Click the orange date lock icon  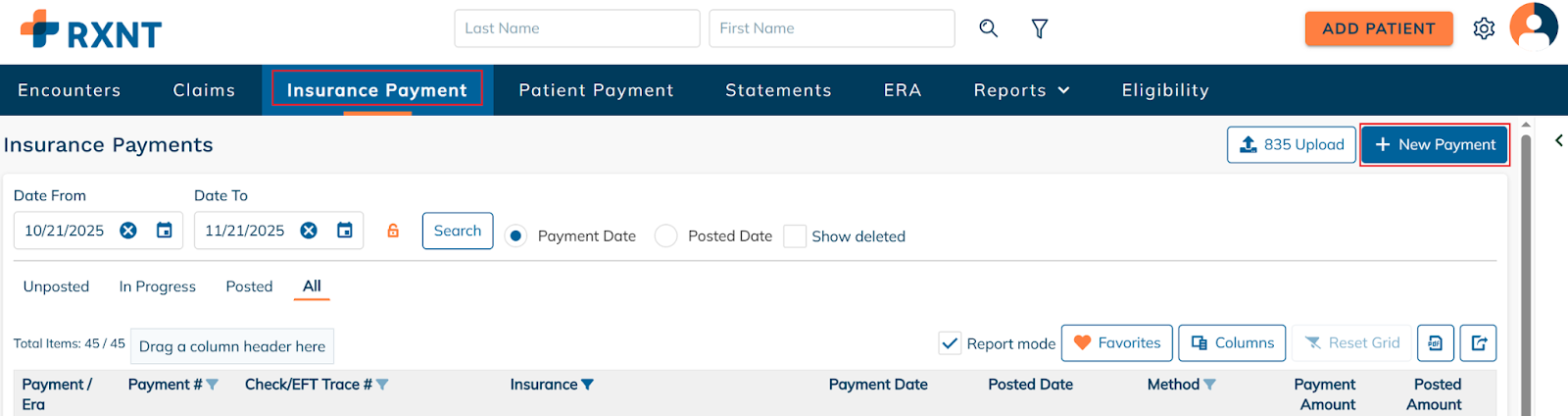393,231
